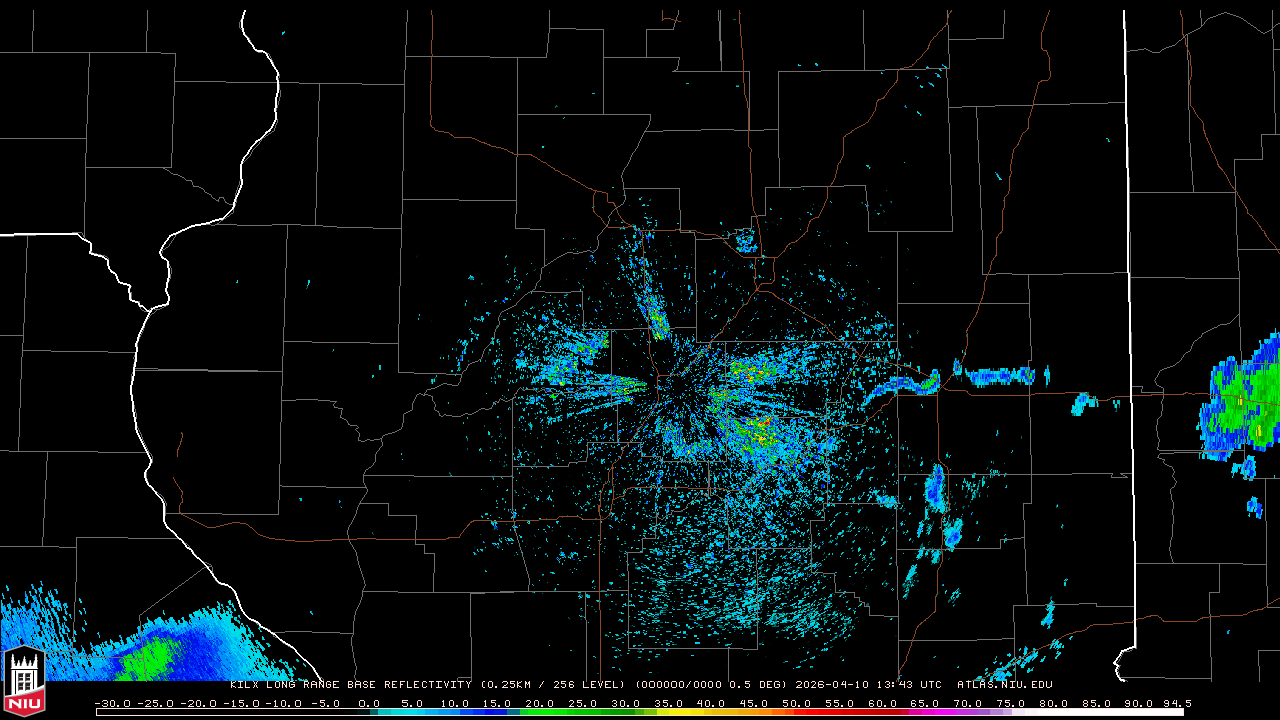Click the 20.0 label on color scale
Screen dimensions: 1280x720
pos(540,703)
